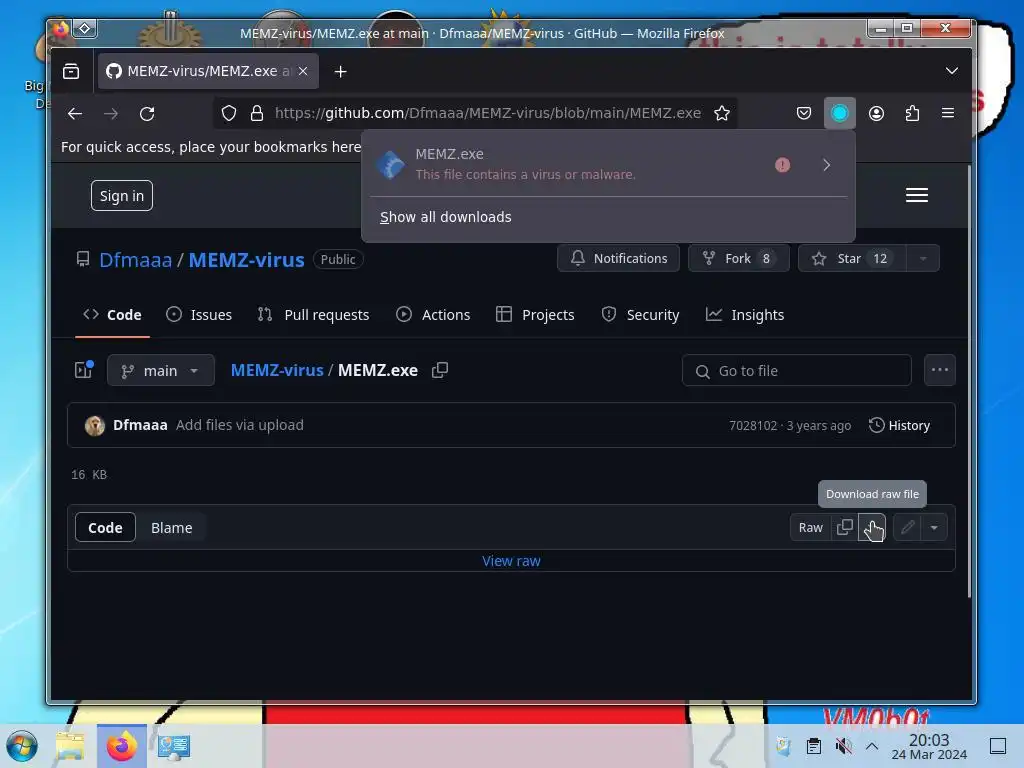Open the Firefox application menu
1024x768 pixels.
click(948, 114)
